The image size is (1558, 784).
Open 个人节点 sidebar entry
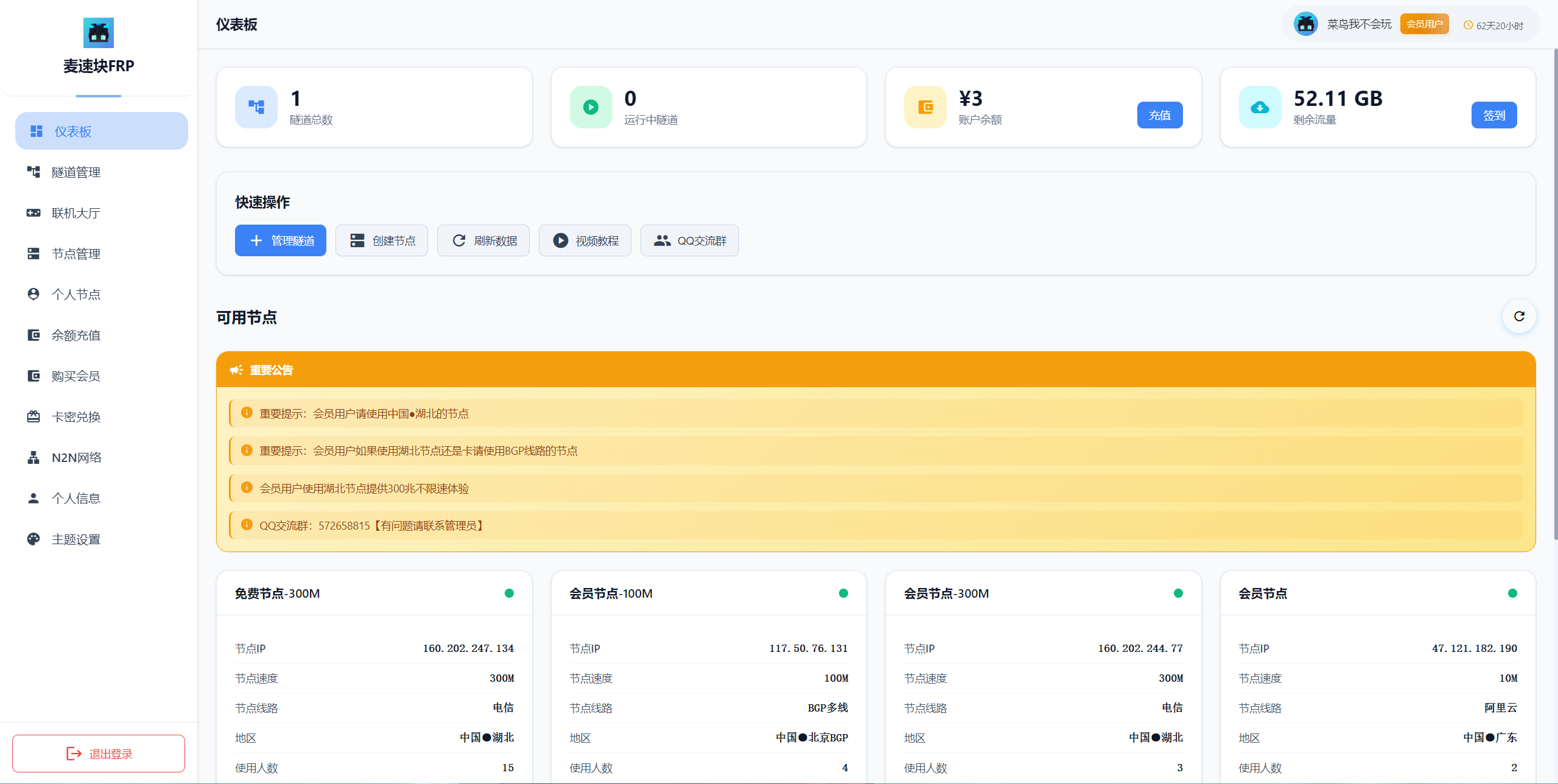click(102, 295)
